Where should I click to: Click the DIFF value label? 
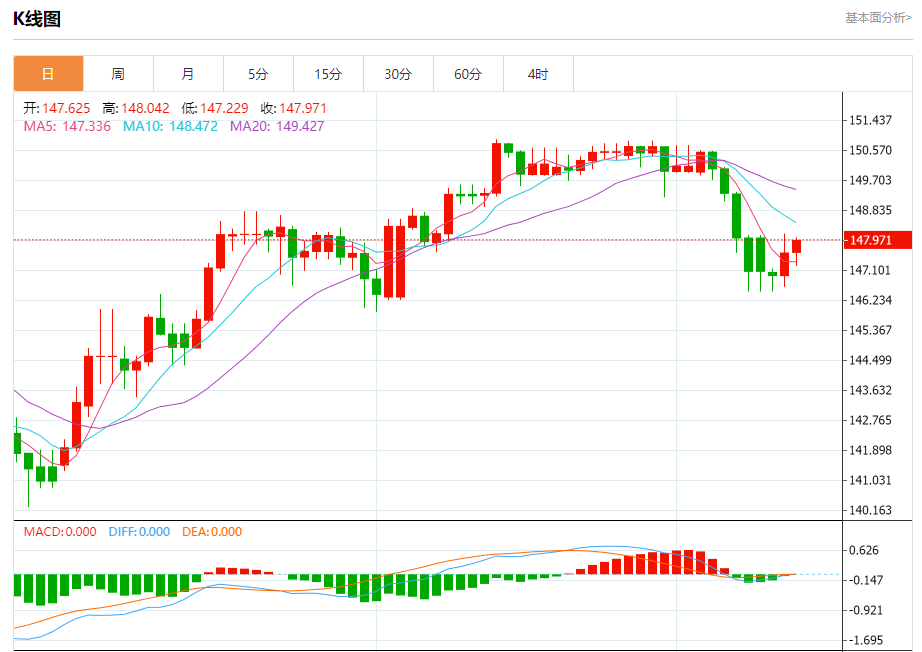click(137, 532)
